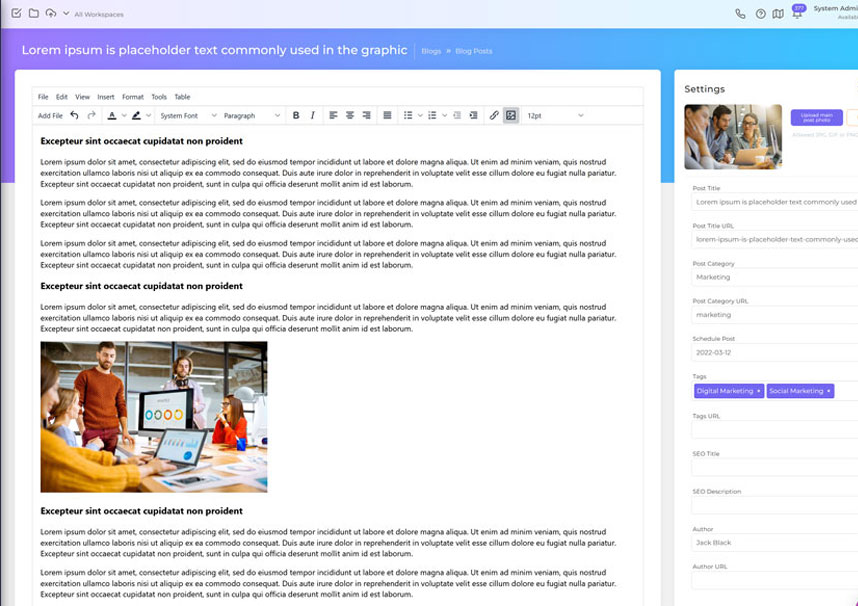The width and height of the screenshot is (858, 606).
Task: Toggle fullscreen editor mode
Action: coord(512,115)
